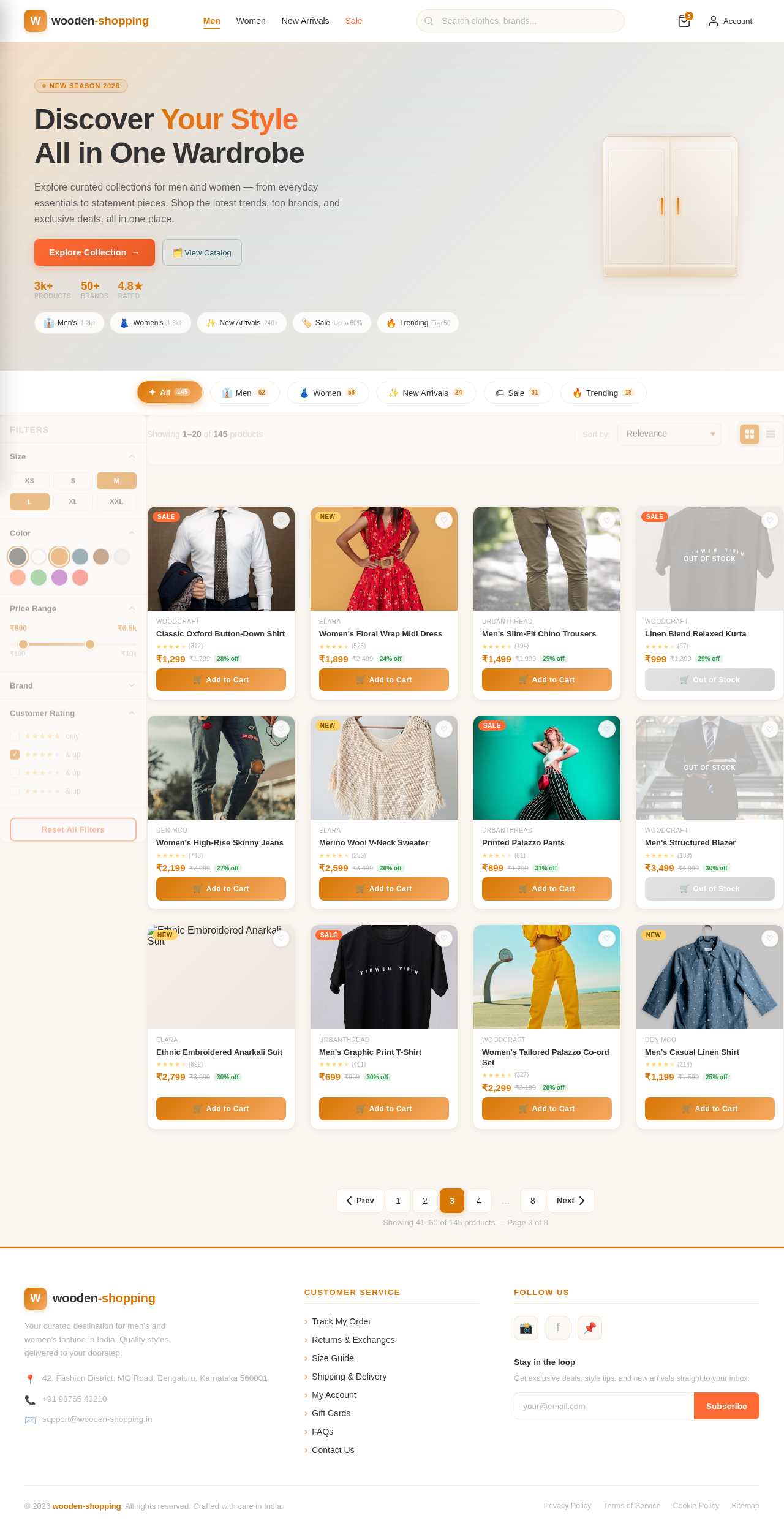Favorite the Women's Floral Wrap Midi Dress
The width and height of the screenshot is (784, 1537).
click(444, 520)
